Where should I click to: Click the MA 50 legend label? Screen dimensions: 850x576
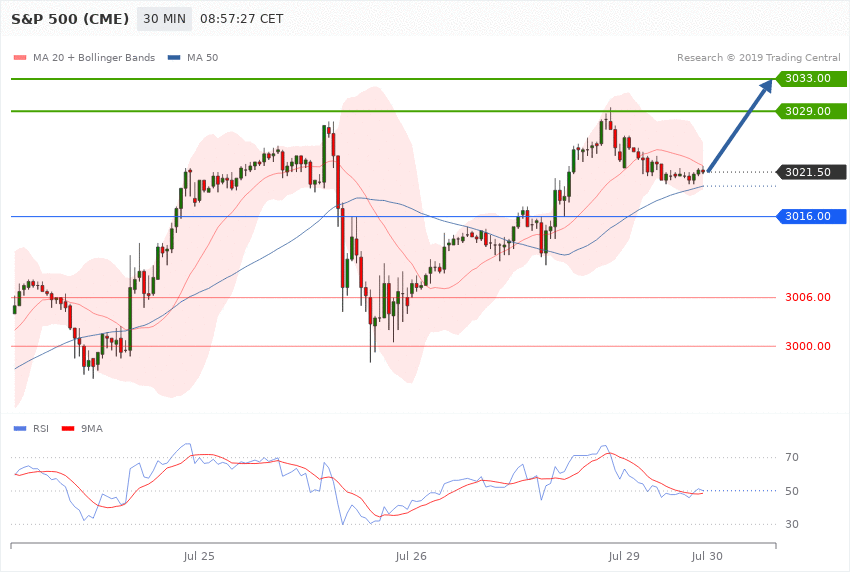(x=202, y=57)
